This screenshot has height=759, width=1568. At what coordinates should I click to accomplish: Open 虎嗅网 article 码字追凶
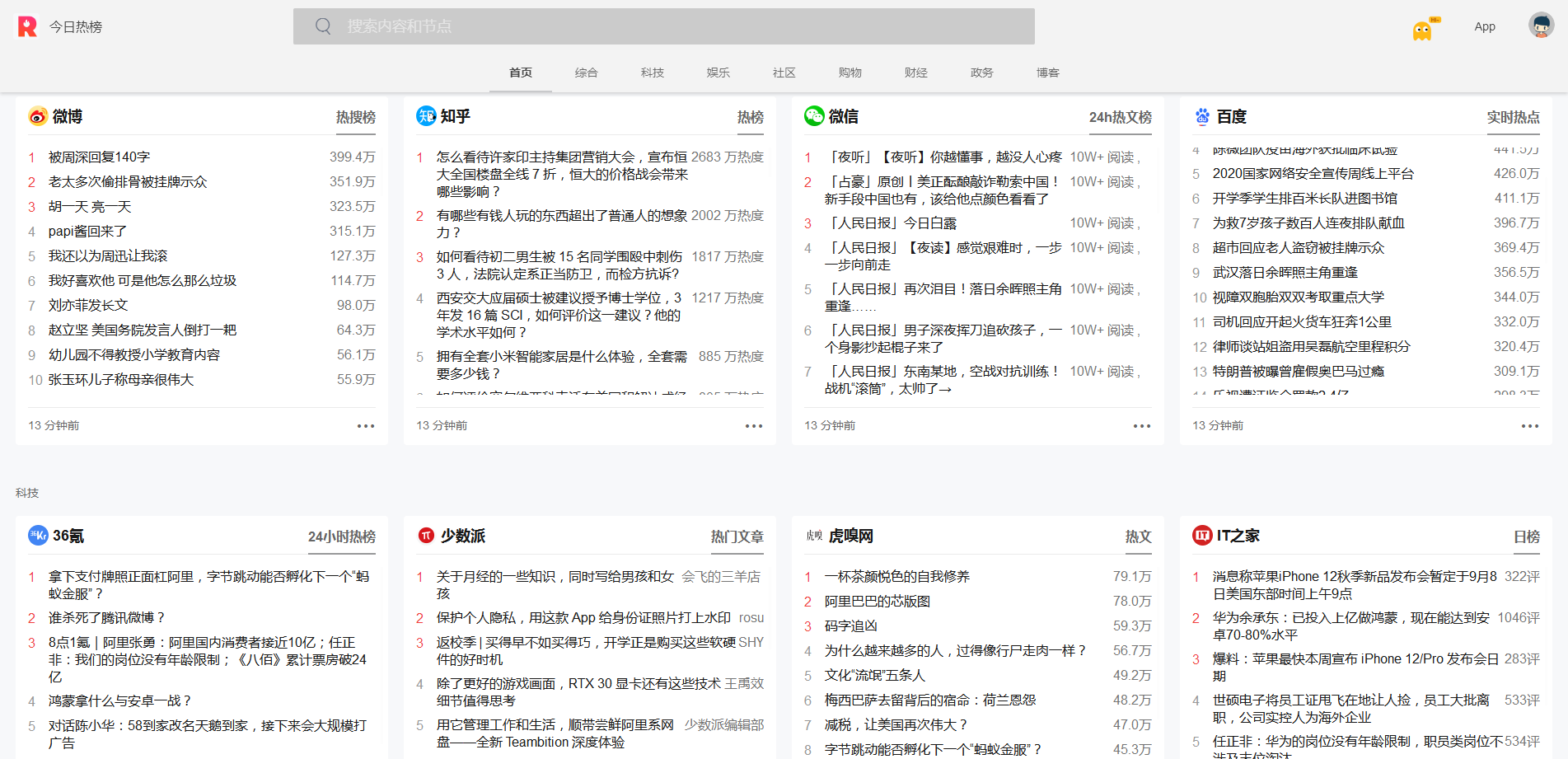point(851,625)
